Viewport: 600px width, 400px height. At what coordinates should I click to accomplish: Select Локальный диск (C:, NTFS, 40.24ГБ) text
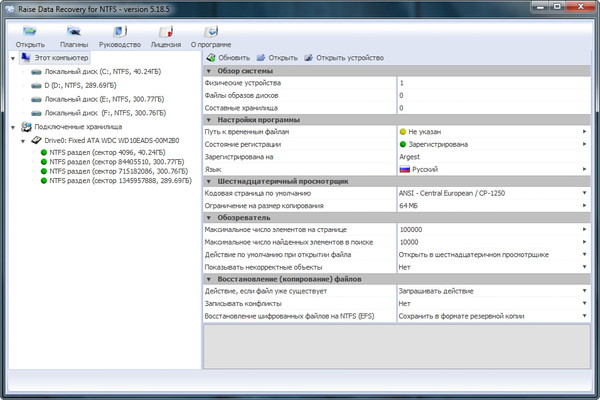(x=103, y=72)
